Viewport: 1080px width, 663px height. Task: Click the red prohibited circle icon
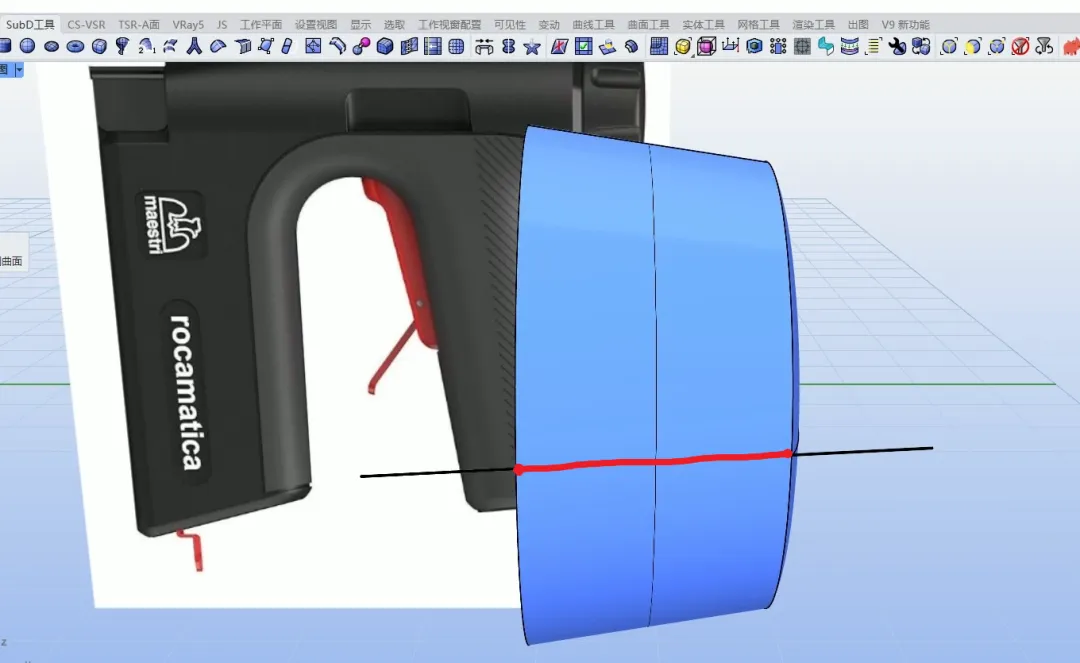1020,46
